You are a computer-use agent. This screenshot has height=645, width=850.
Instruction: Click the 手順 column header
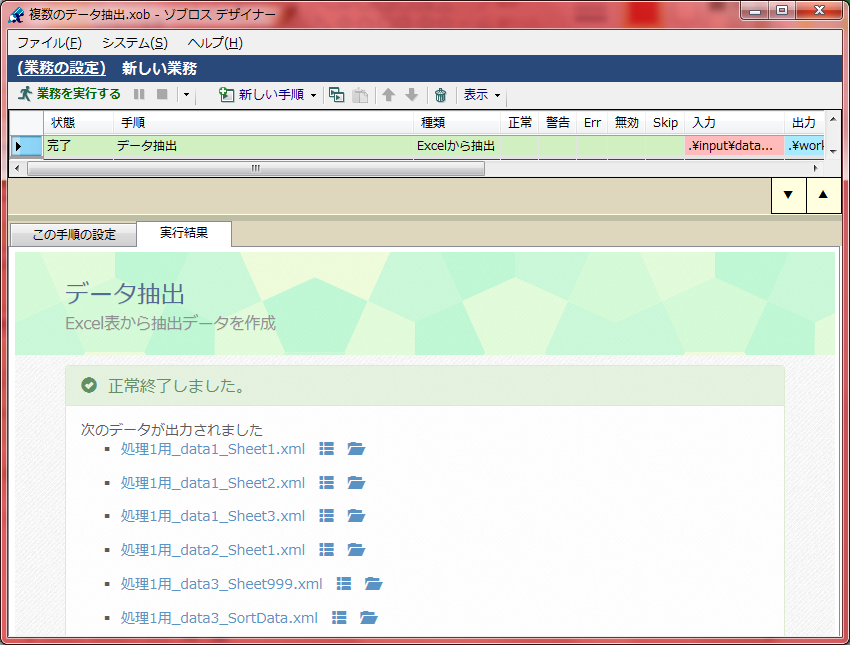click(x=263, y=123)
